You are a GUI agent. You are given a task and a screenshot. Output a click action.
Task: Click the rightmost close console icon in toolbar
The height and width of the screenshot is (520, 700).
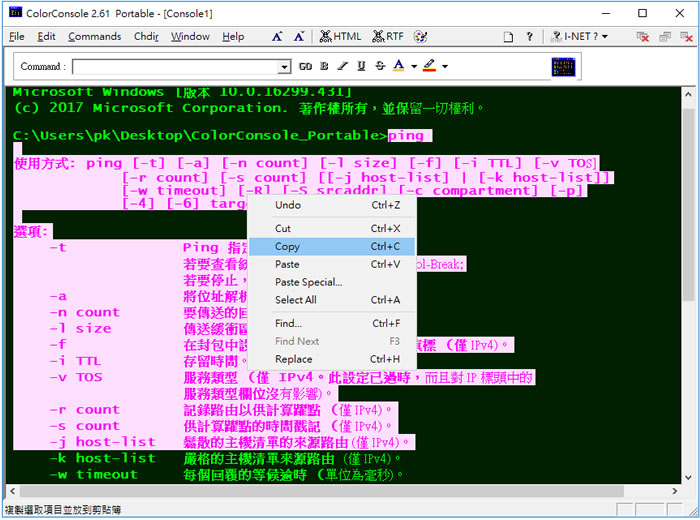coord(686,37)
